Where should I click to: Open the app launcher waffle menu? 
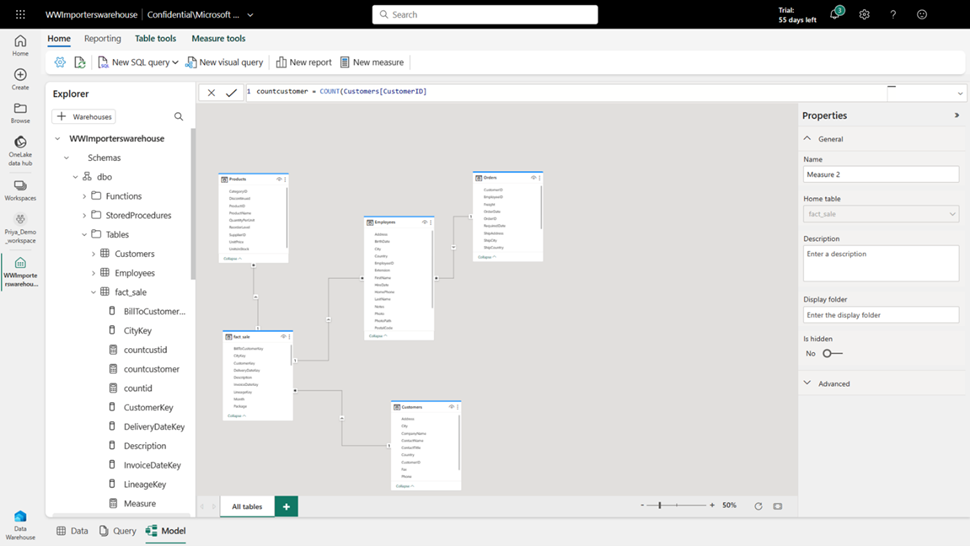(20, 14)
